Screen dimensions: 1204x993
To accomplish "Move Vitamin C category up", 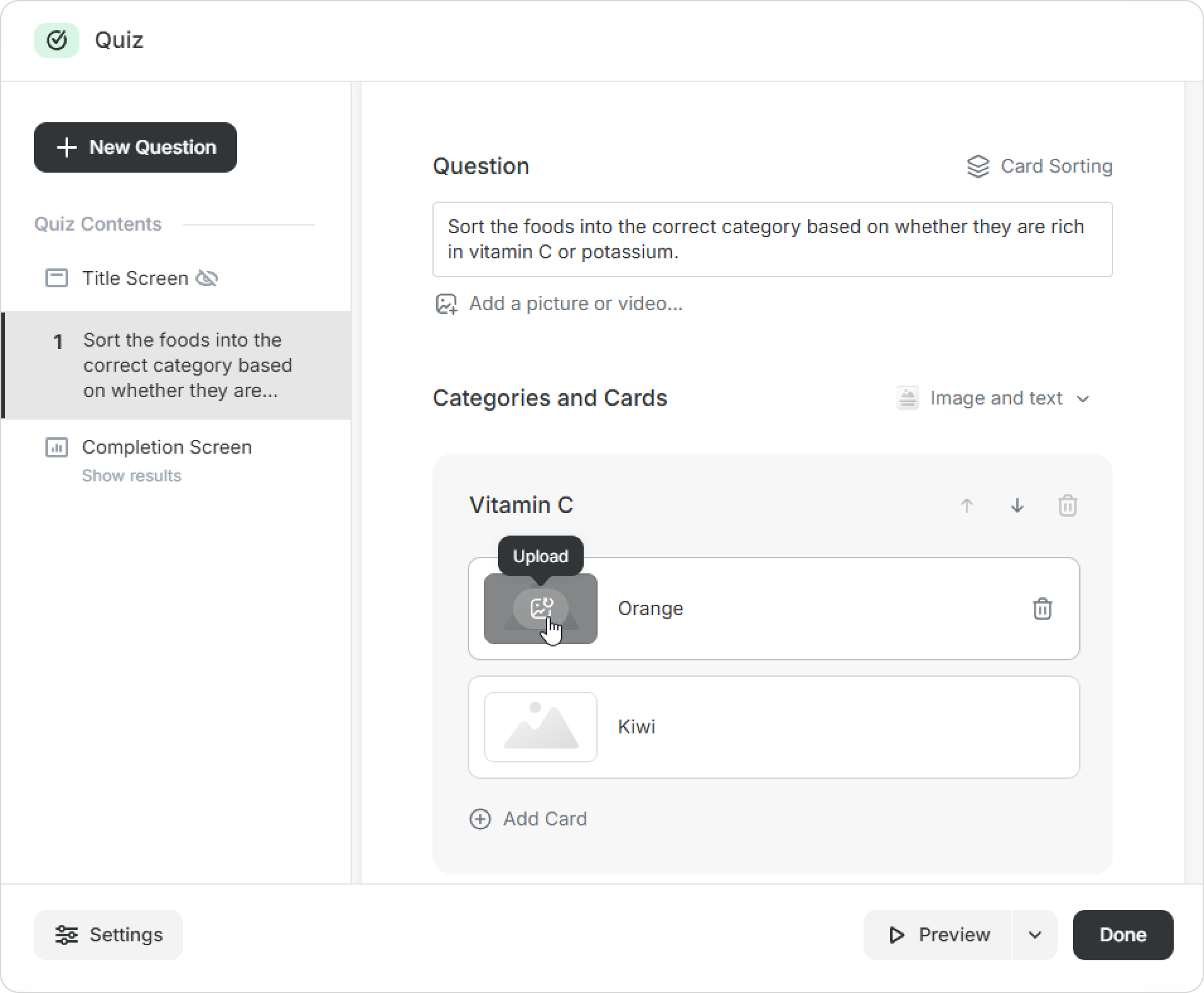I will tap(967, 505).
